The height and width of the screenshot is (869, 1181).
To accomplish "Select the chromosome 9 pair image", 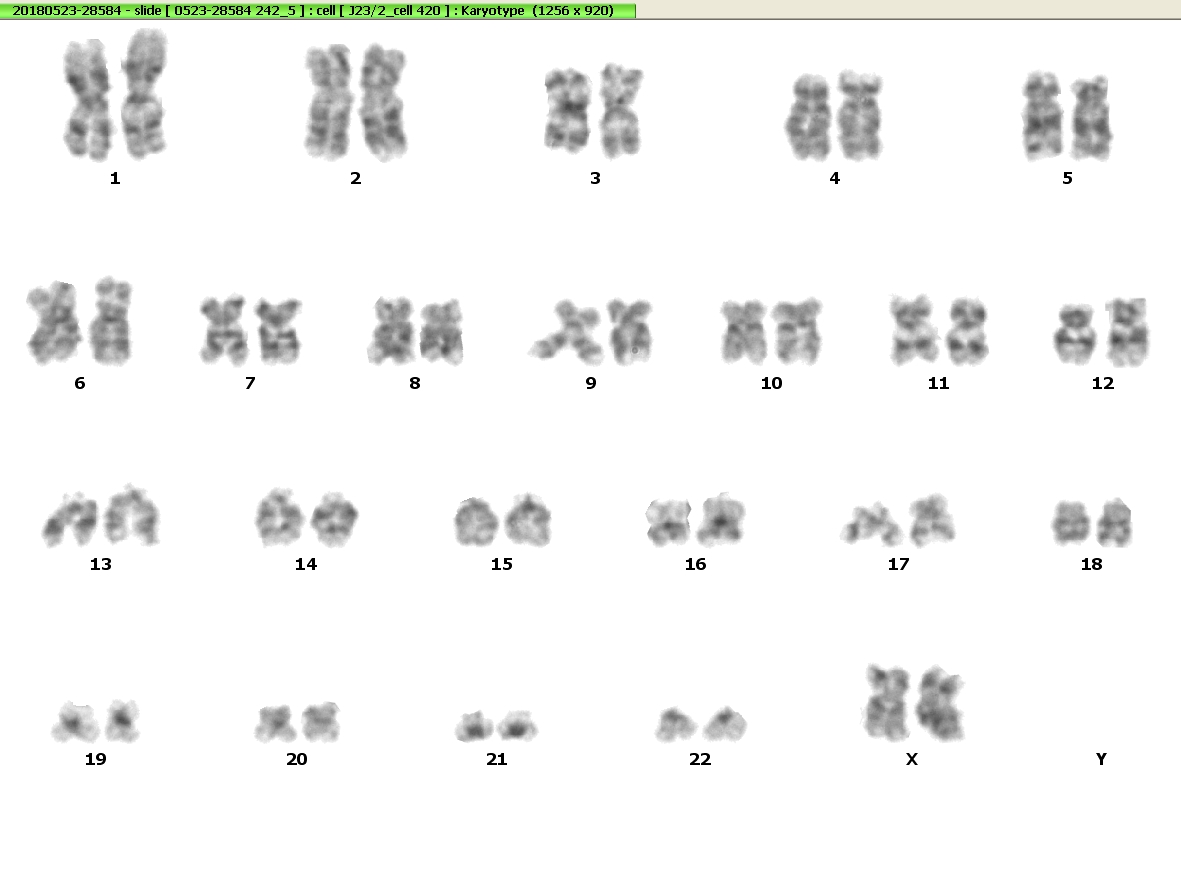I will pyautogui.click(x=590, y=331).
